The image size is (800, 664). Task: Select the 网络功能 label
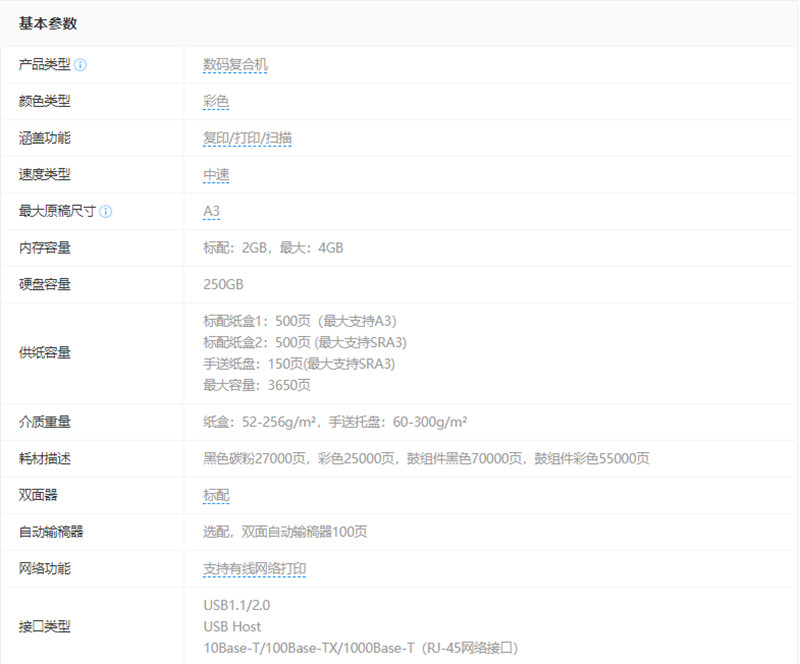click(x=44, y=569)
